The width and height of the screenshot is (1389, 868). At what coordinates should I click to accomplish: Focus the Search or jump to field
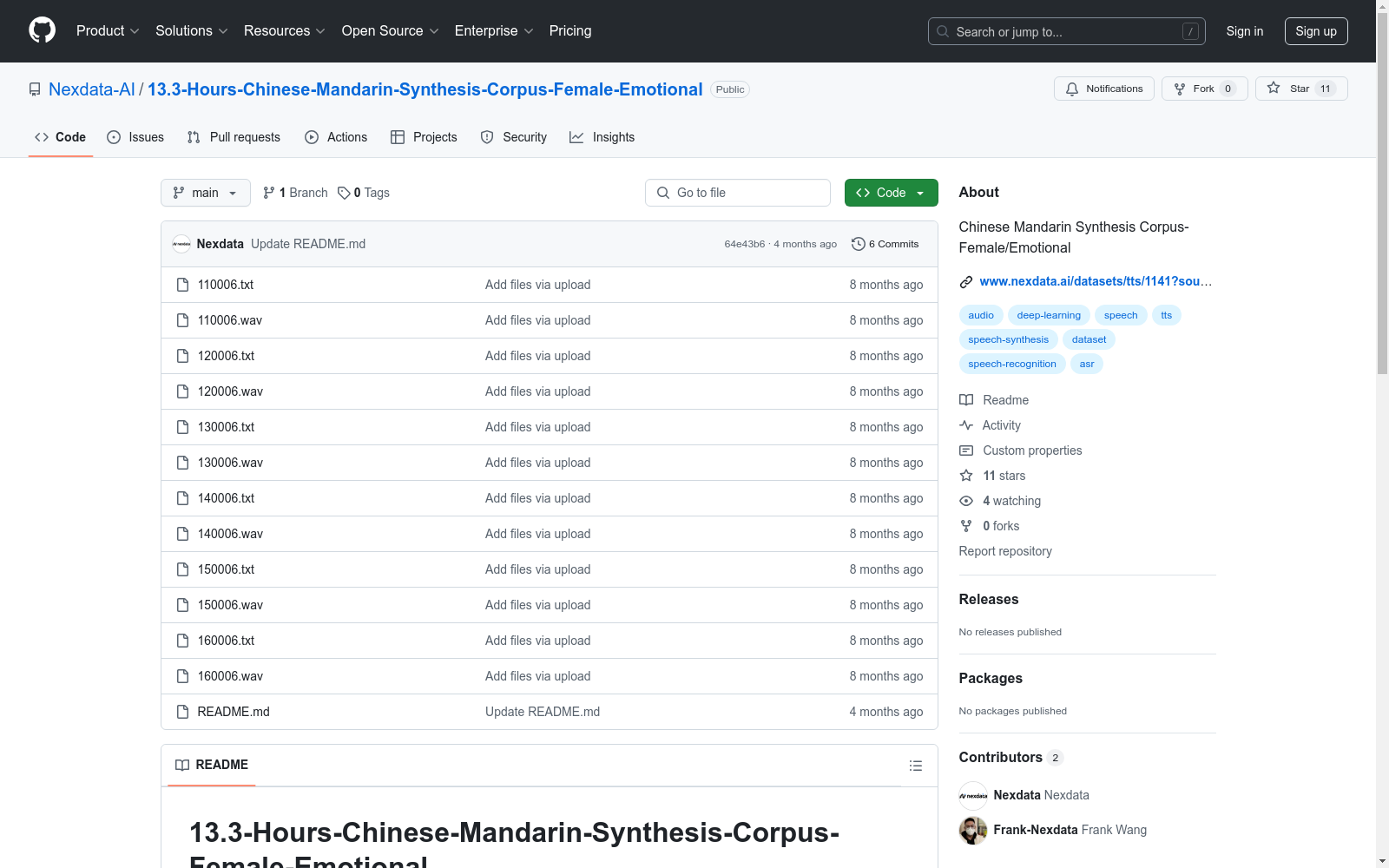(1067, 31)
